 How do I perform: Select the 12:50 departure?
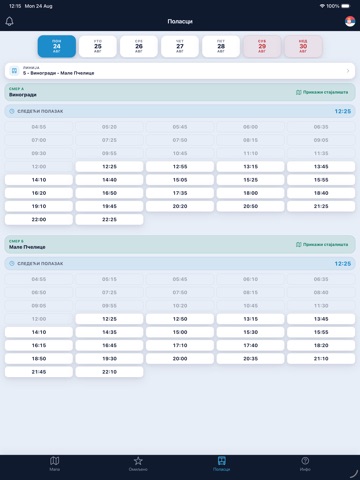(180, 319)
